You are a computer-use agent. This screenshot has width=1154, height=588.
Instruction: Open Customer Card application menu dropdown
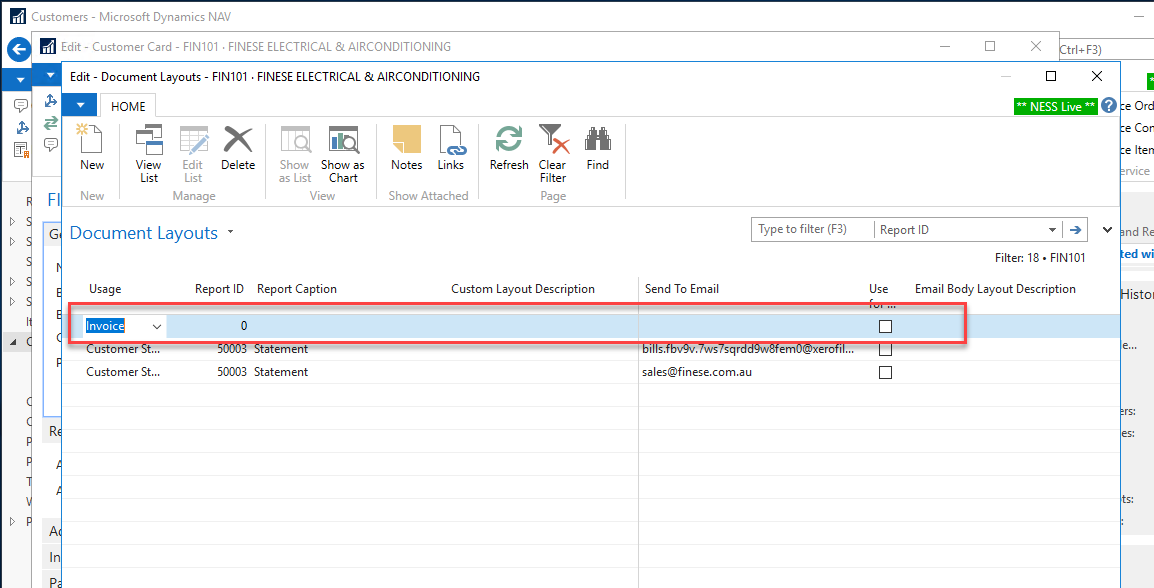tap(50, 75)
